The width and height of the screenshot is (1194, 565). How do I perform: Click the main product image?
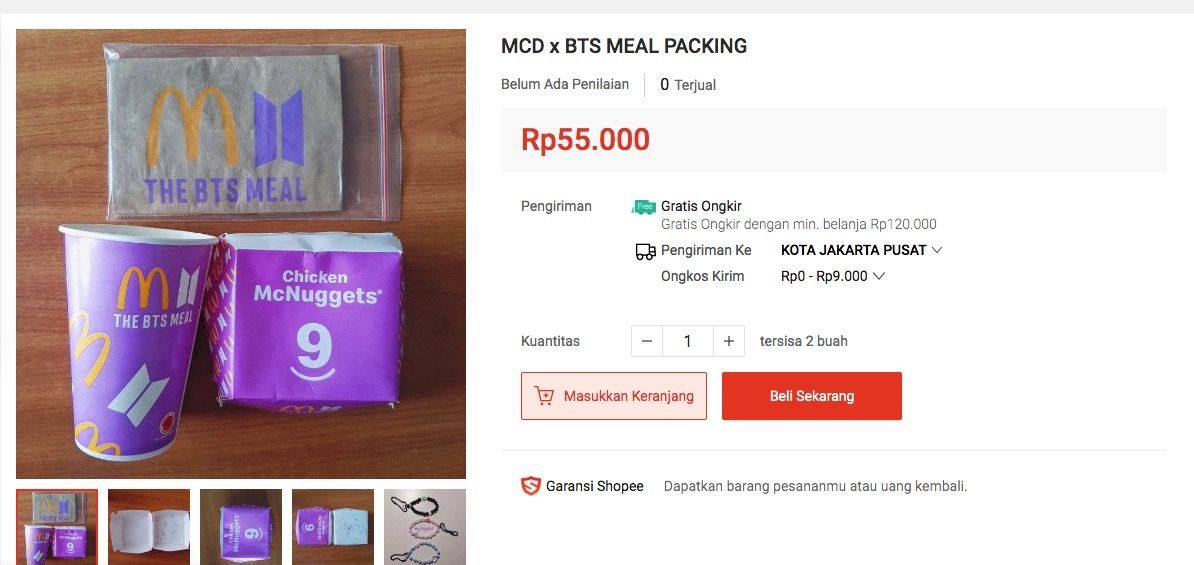click(241, 254)
